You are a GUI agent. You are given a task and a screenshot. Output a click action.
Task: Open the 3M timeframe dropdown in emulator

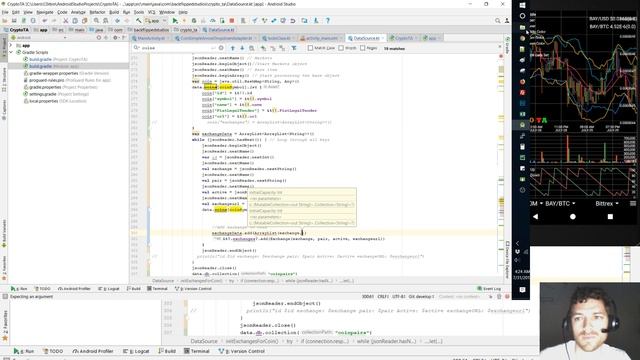coord(537,203)
